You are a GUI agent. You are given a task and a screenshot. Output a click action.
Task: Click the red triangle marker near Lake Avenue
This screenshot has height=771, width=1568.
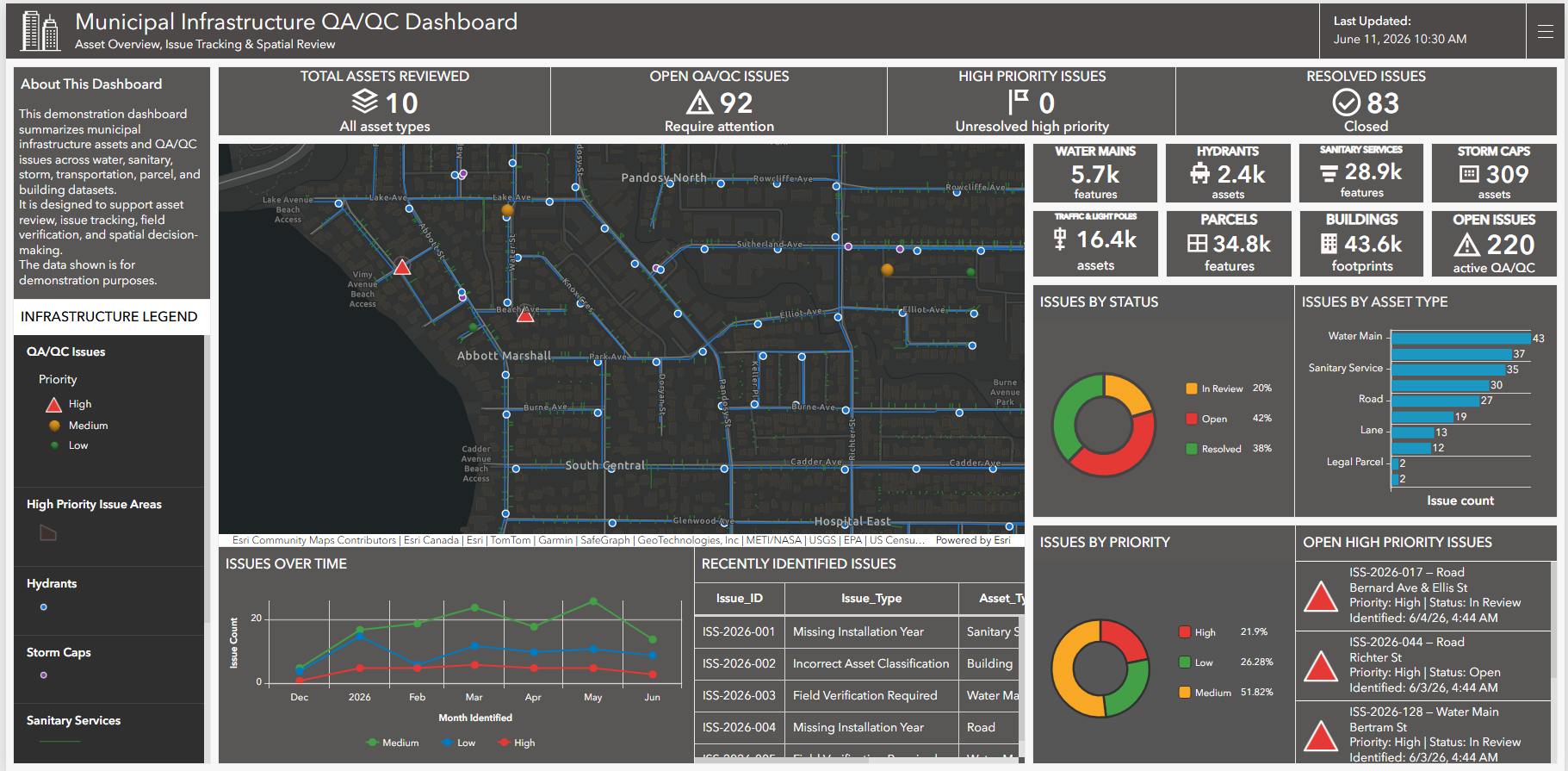tap(402, 267)
